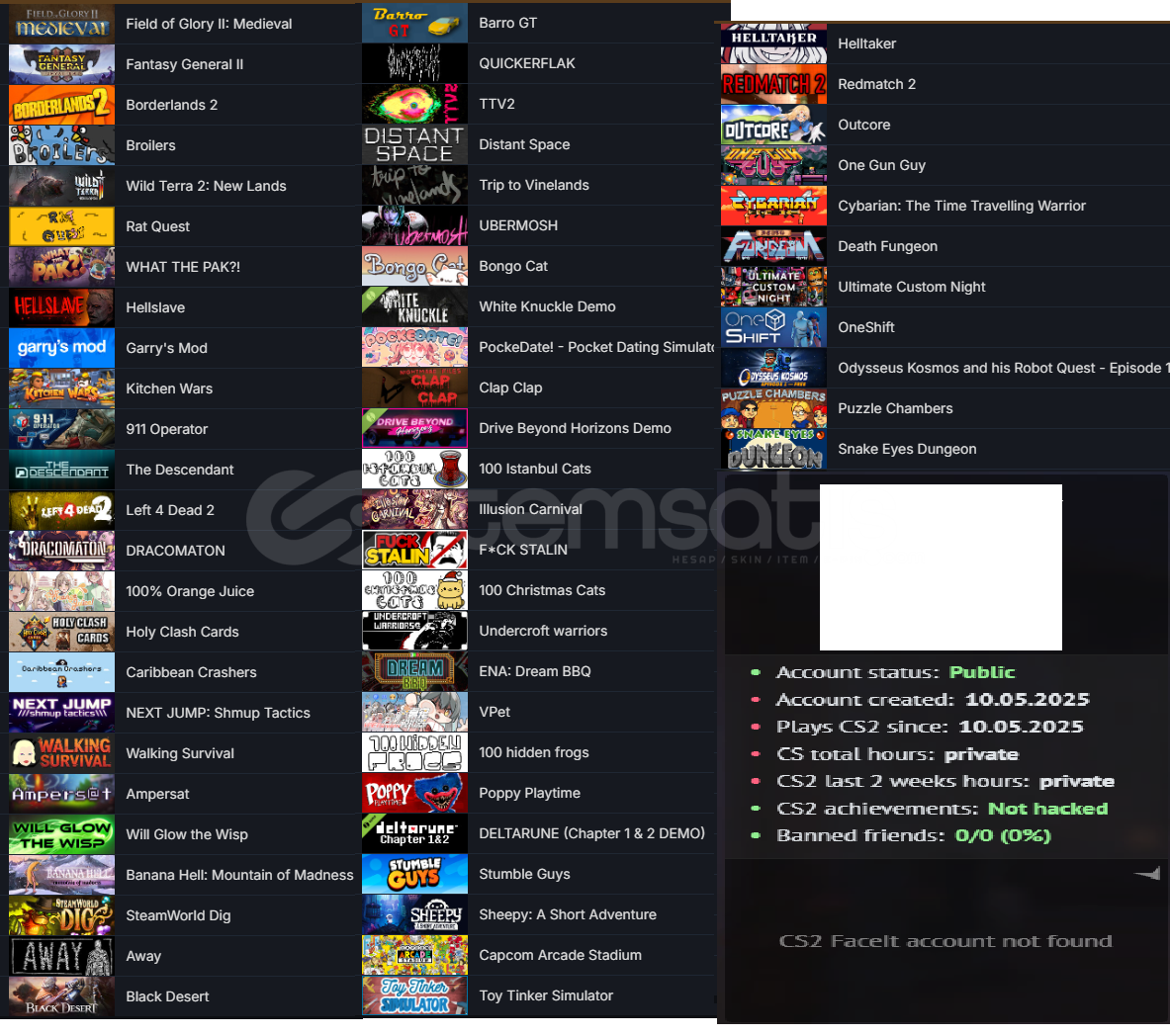The height and width of the screenshot is (1036, 1170).
Task: Select the Puzzle Chambers game image
Action: point(773,408)
